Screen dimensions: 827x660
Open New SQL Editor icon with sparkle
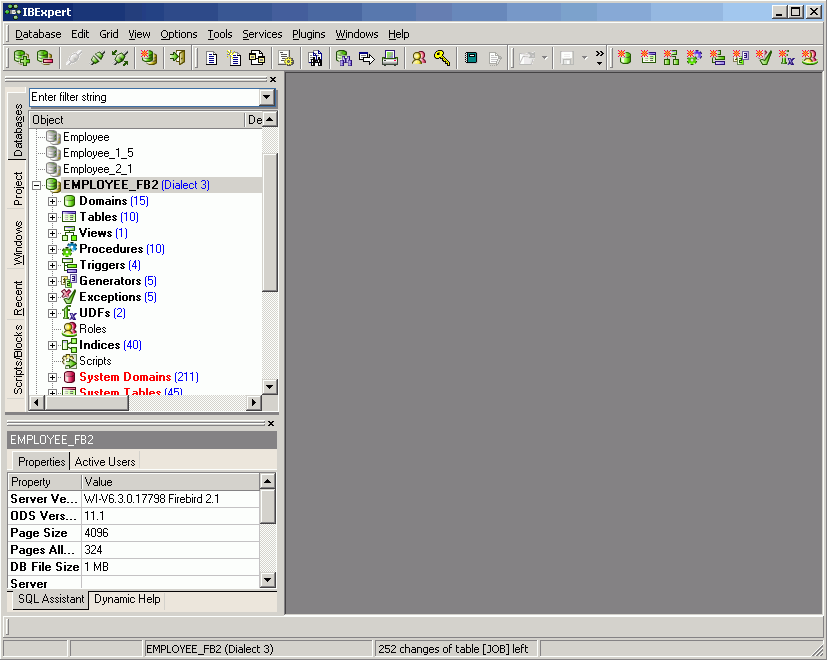coord(234,58)
